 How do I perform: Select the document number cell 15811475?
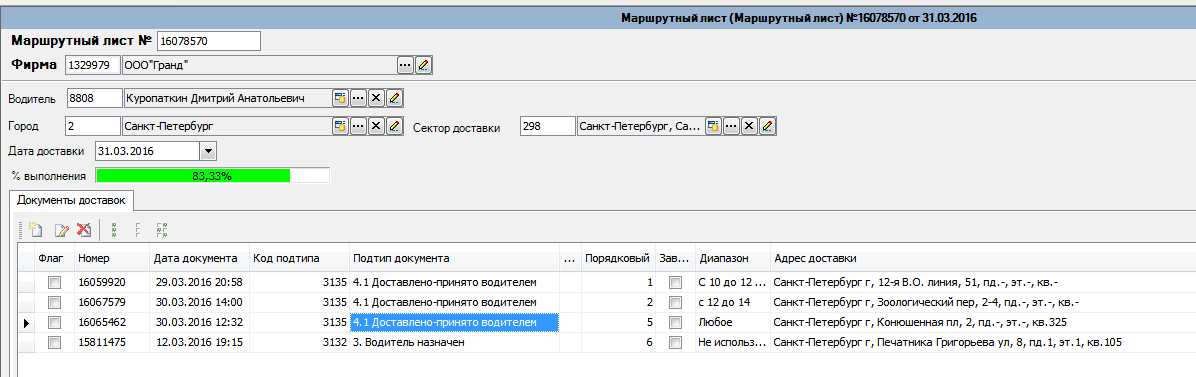click(111, 343)
